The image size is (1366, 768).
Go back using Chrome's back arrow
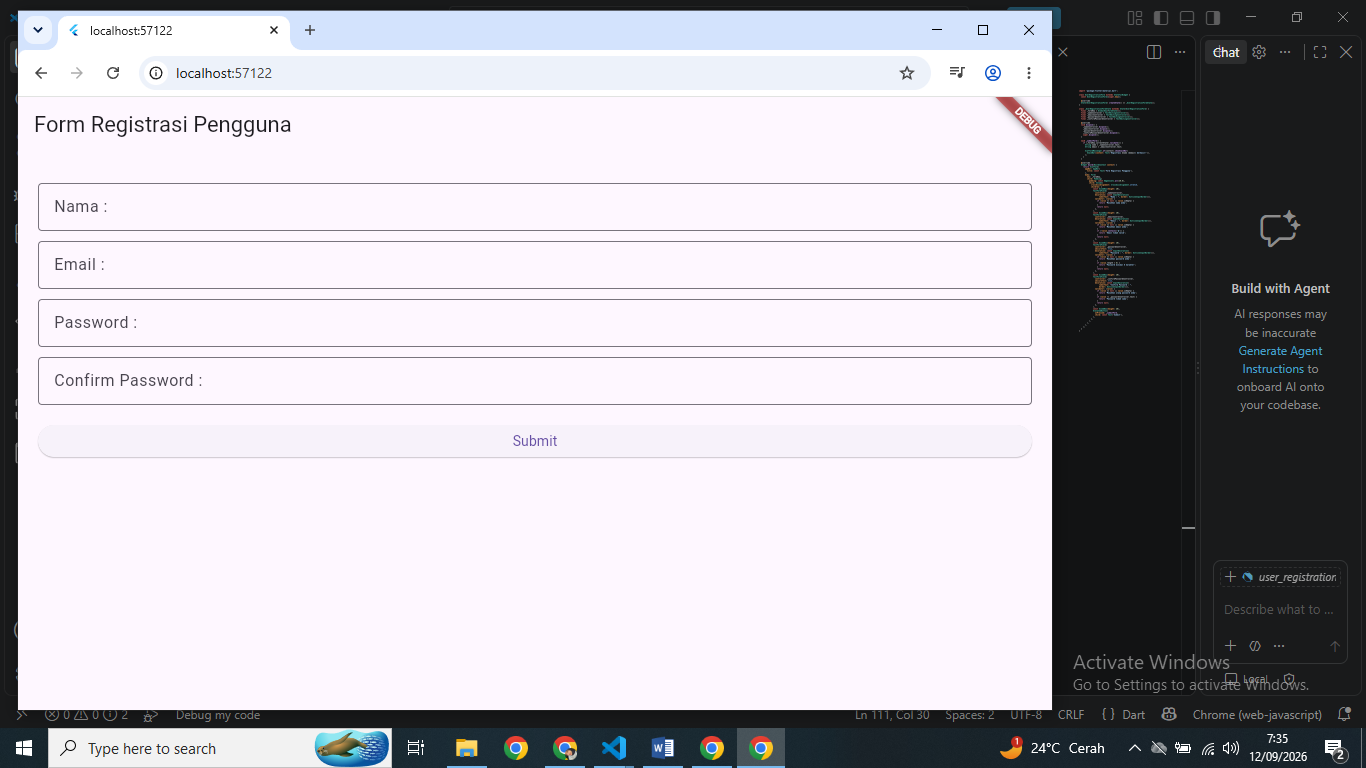(41, 73)
